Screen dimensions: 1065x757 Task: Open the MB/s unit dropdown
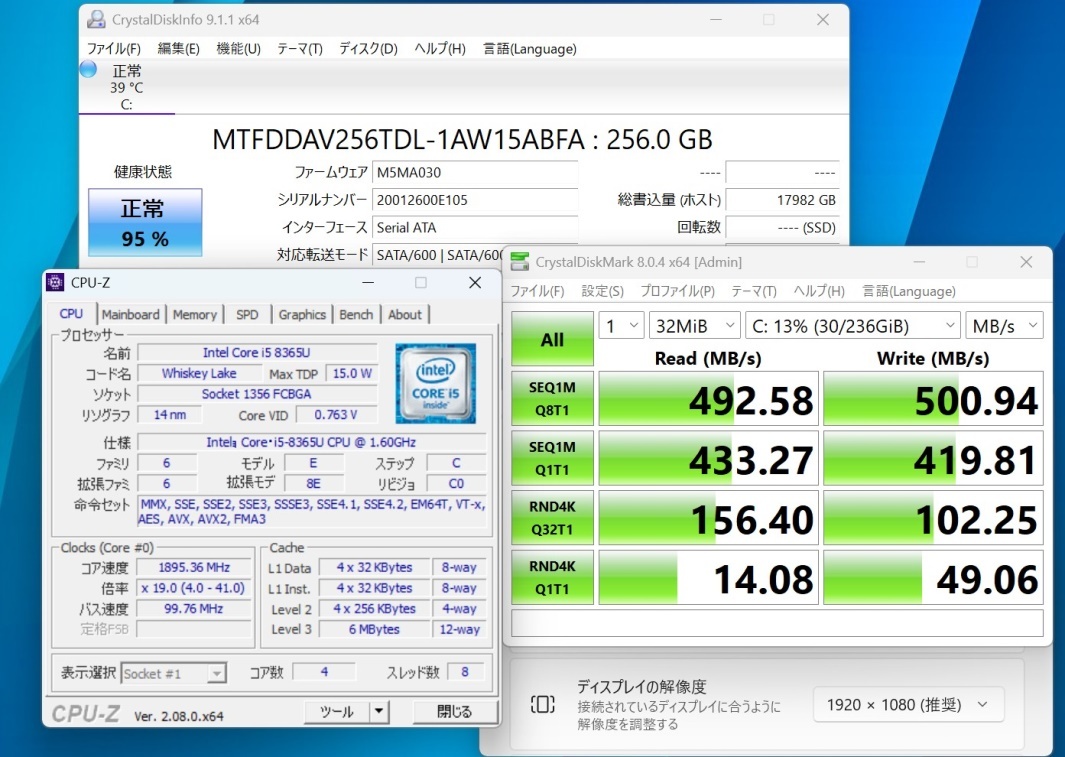click(1004, 326)
